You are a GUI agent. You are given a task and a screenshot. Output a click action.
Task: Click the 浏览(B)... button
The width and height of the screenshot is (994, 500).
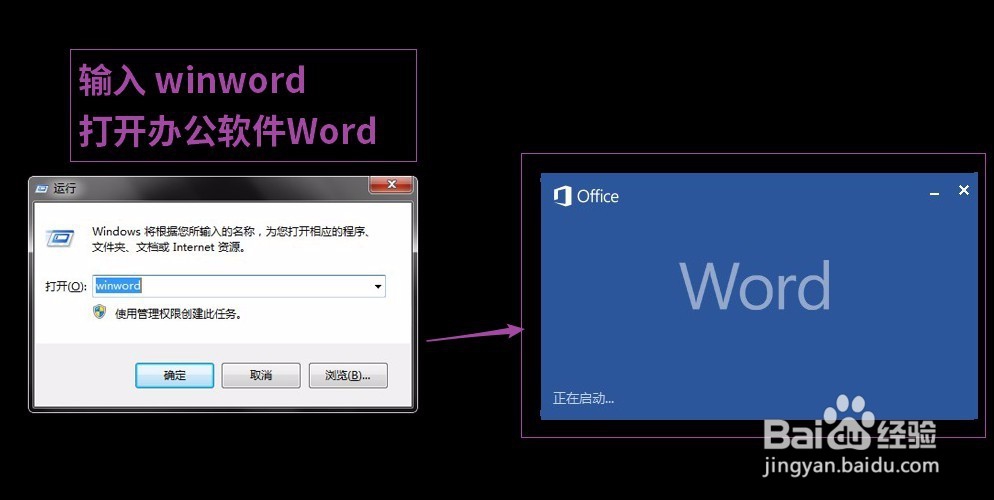pyautogui.click(x=347, y=375)
